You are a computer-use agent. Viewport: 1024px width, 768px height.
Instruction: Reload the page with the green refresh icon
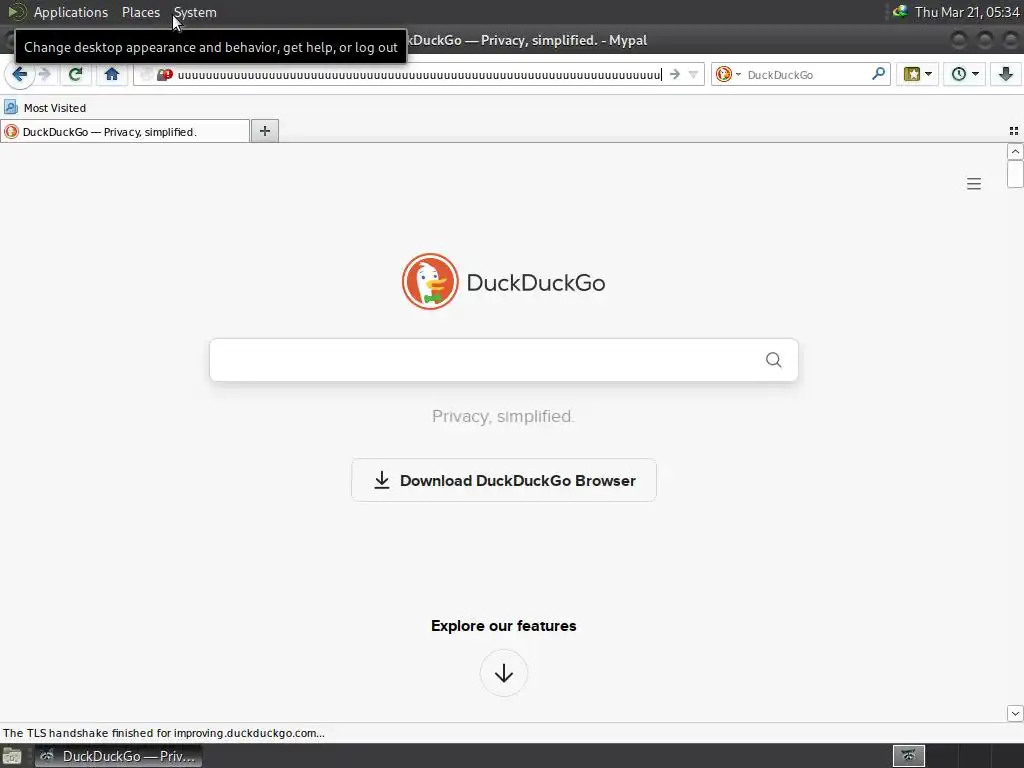coord(76,74)
